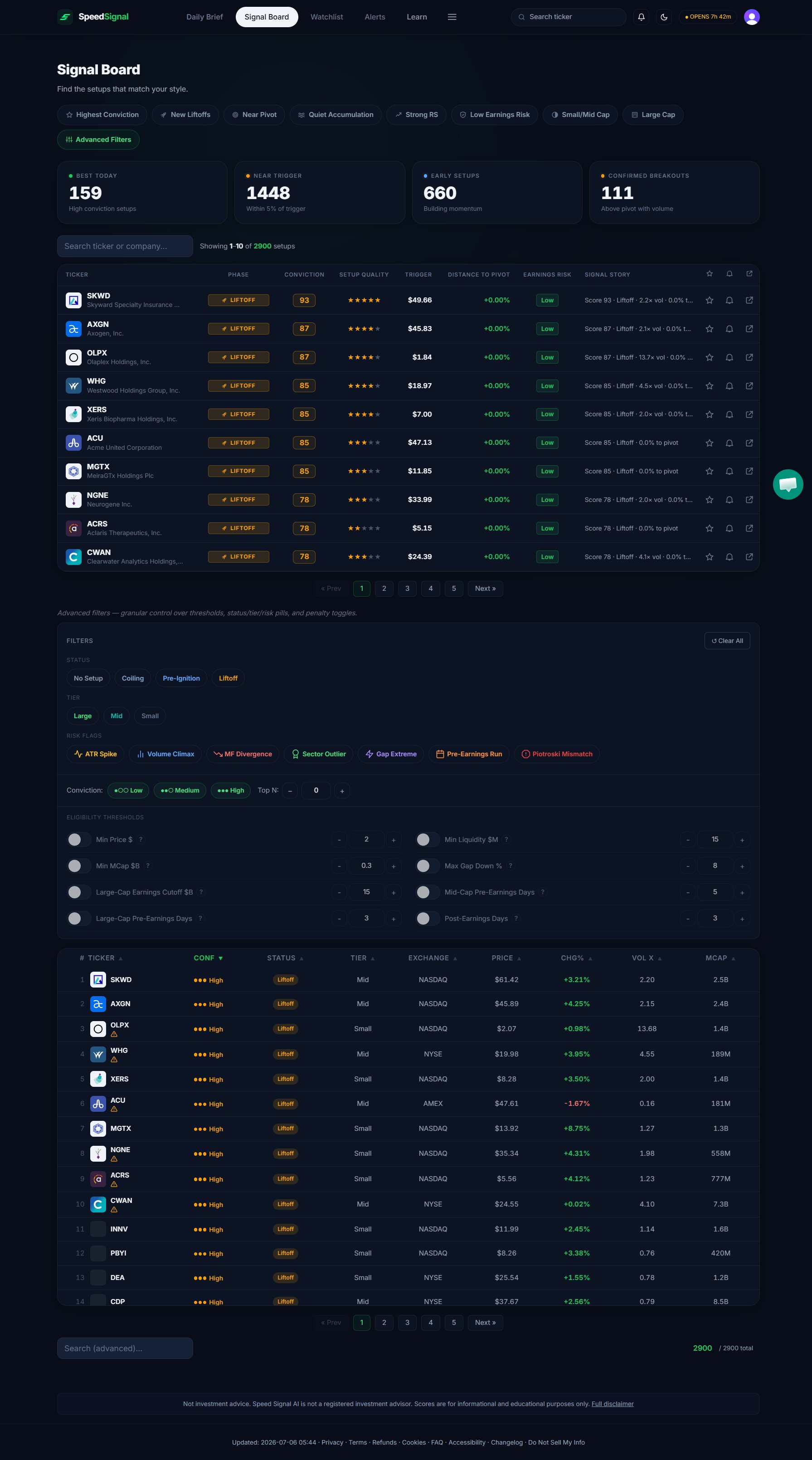Set alert bell for XERS row

[x=729, y=414]
